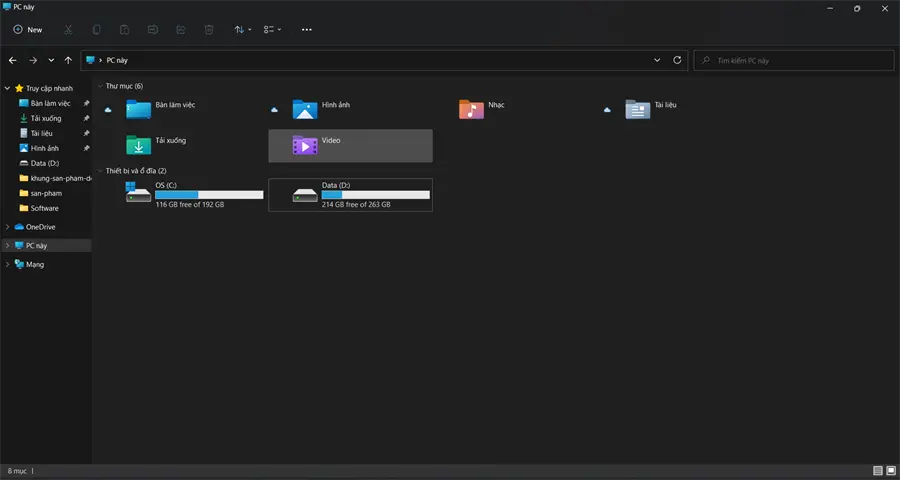The width and height of the screenshot is (900, 480).
Task: Select san-pham folder in sidebar
Action: click(x=46, y=193)
